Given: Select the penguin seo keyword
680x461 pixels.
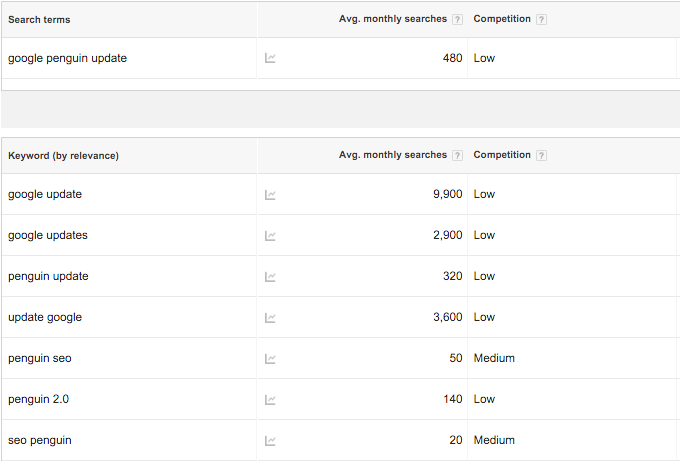Looking at the screenshot, I should click(x=39, y=358).
